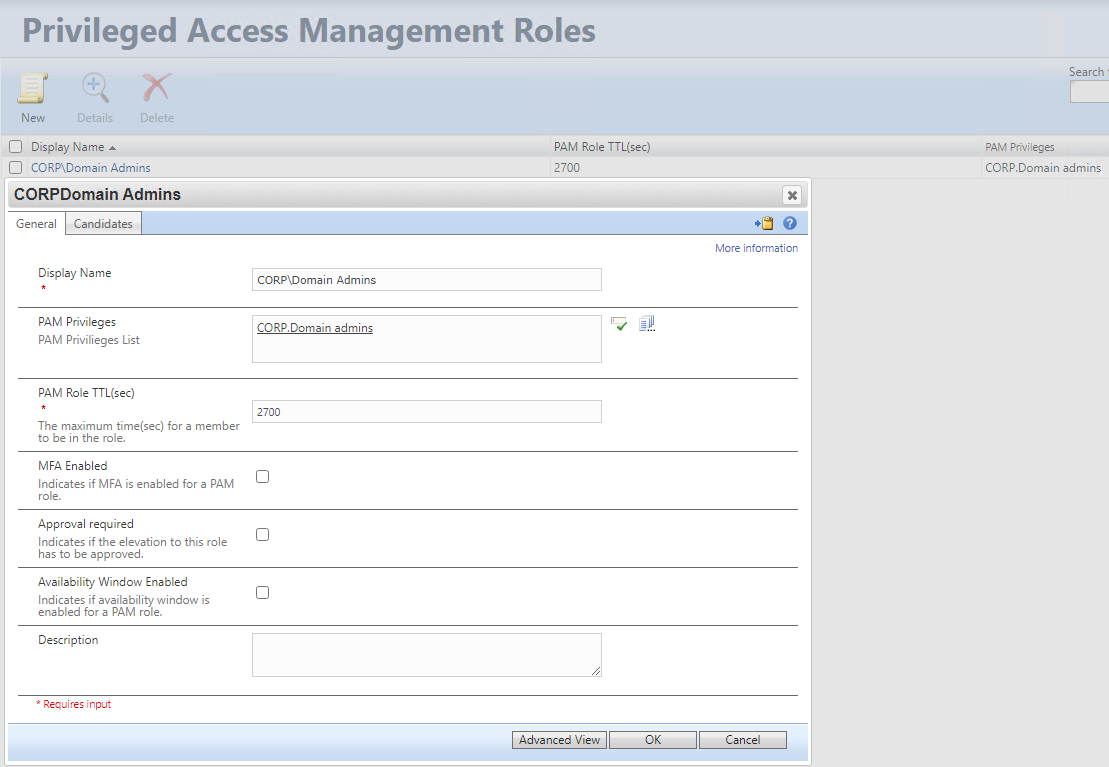
Task: Click the validate and resolve PAM Privileges icon
Action: coord(620,324)
